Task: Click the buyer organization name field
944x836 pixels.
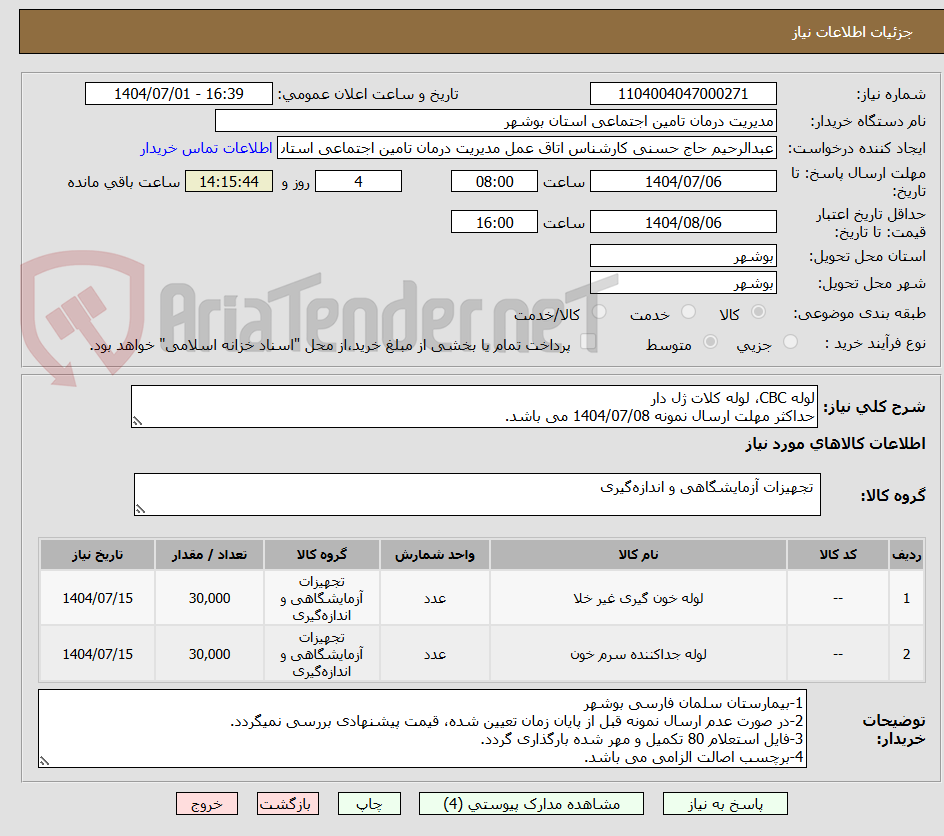Action: pos(495,121)
